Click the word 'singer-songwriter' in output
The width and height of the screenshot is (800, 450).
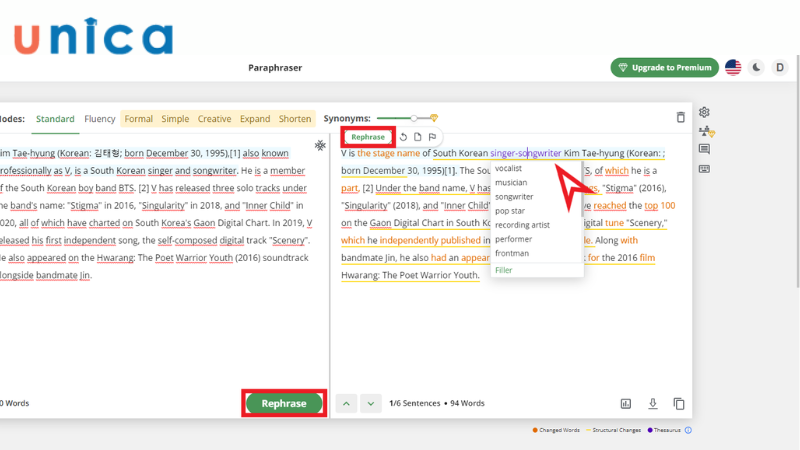tap(526, 153)
